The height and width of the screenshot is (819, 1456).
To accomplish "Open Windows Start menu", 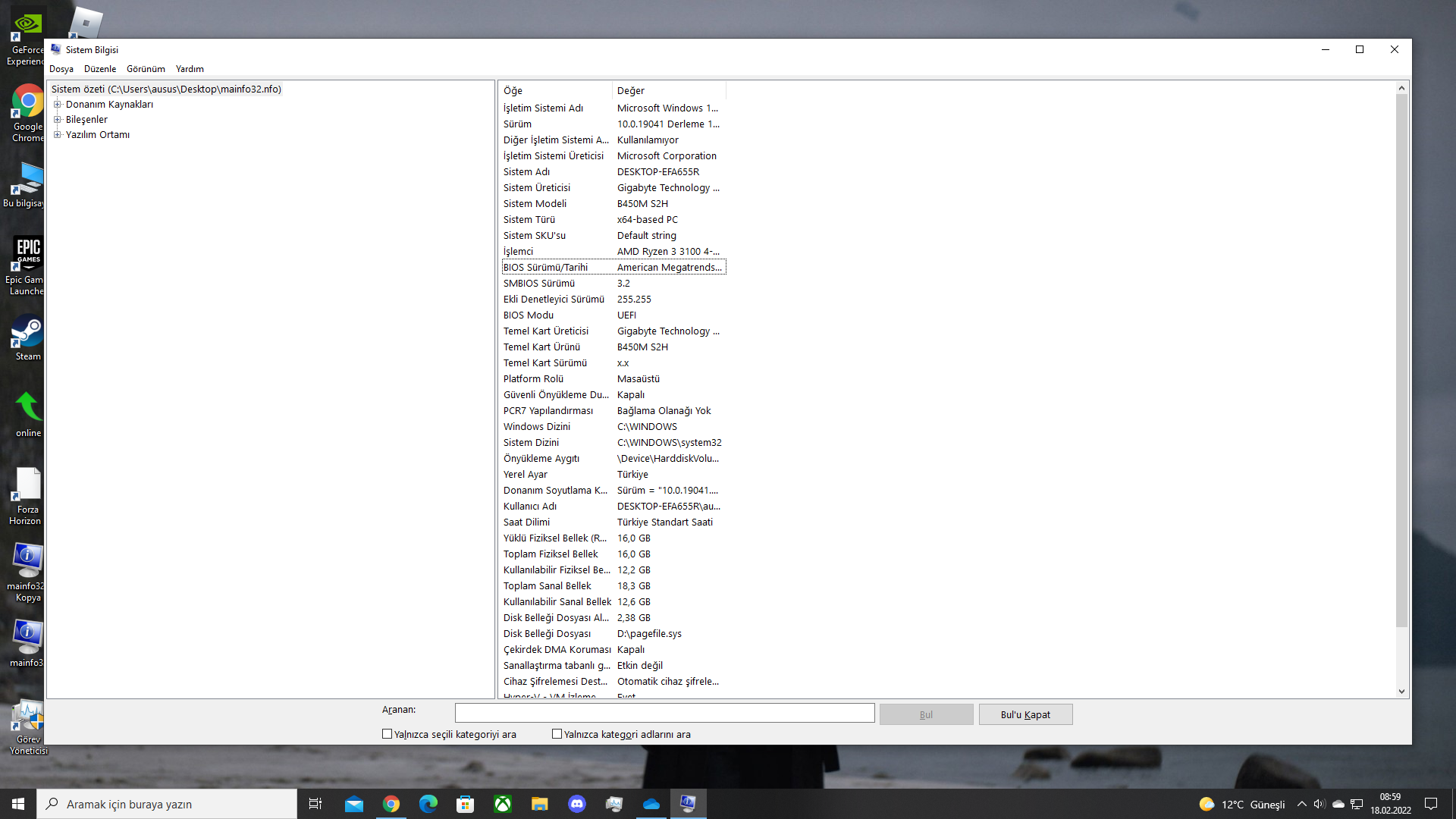I will pos(18,804).
